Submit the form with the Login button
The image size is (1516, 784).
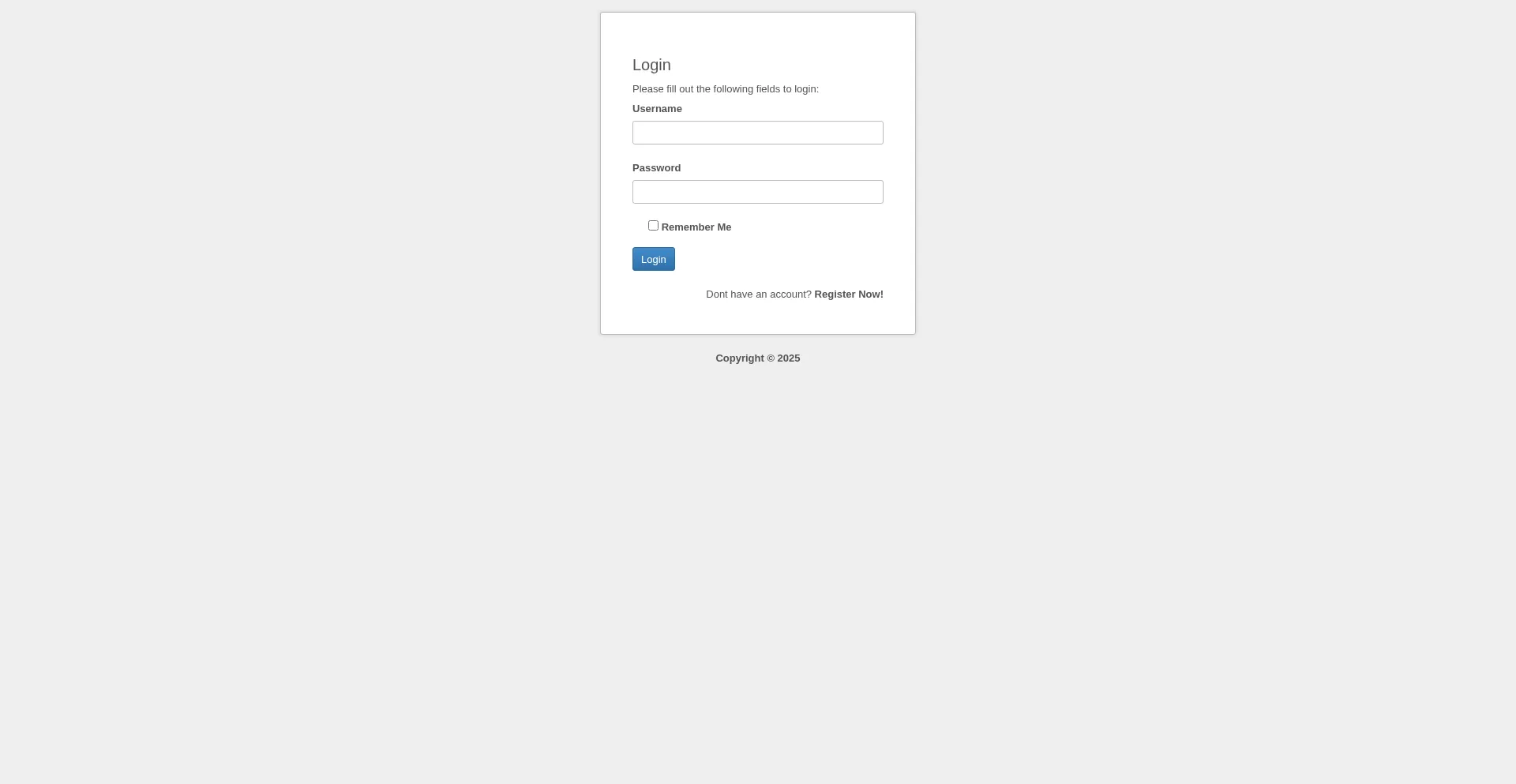click(654, 259)
